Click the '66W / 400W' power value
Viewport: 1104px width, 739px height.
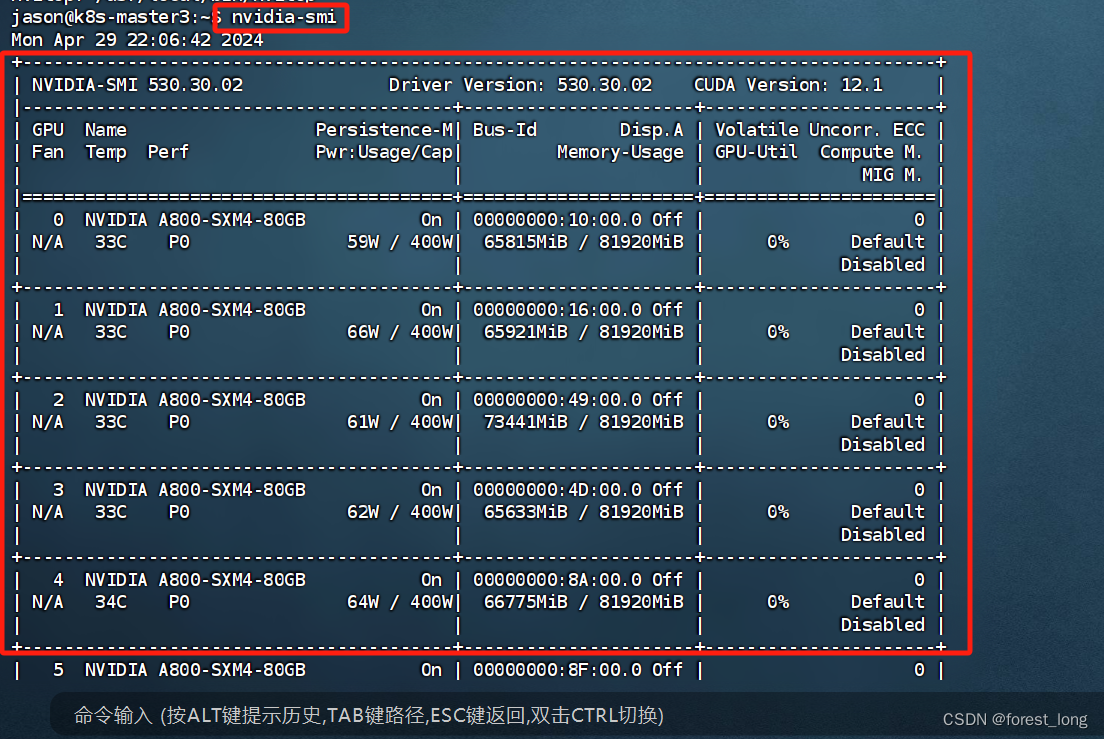400,332
